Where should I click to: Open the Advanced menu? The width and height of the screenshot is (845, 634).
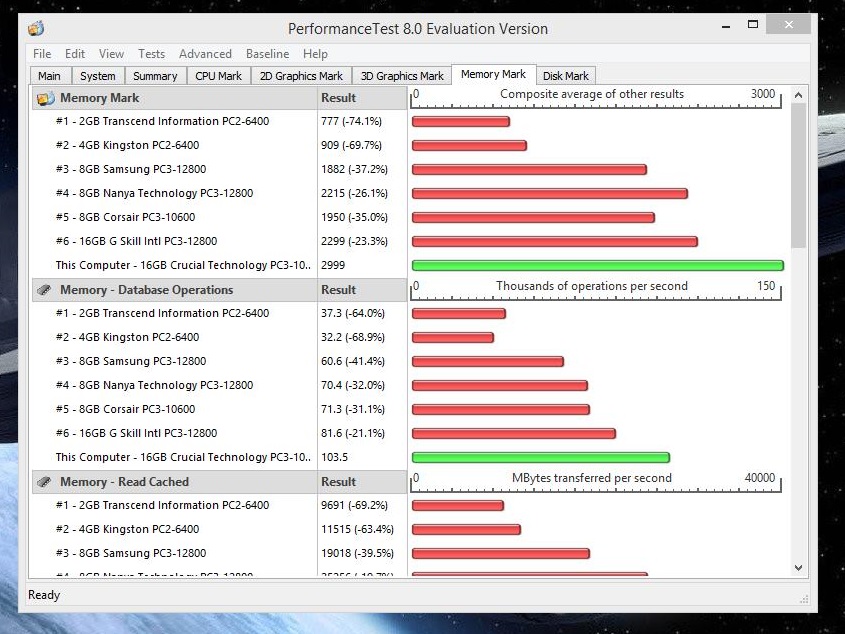pos(205,54)
